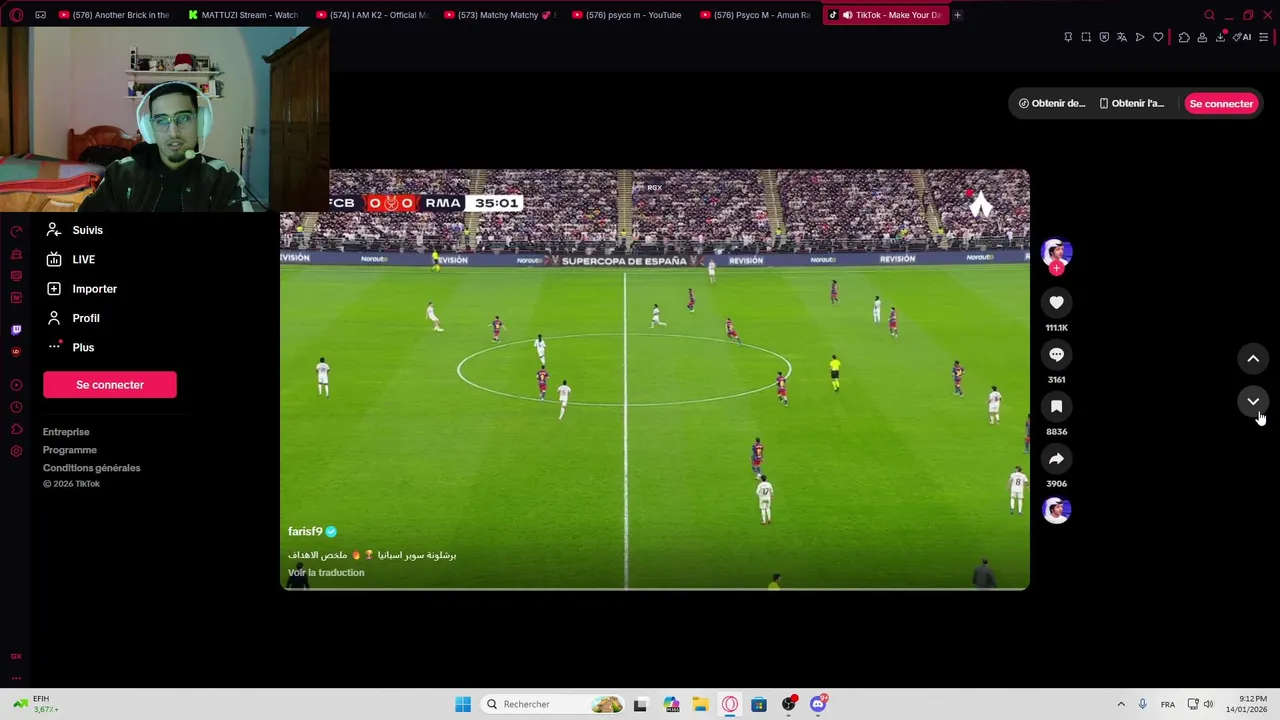Open the history clock sidebar icon
This screenshot has height=720, width=1280.
16,407
